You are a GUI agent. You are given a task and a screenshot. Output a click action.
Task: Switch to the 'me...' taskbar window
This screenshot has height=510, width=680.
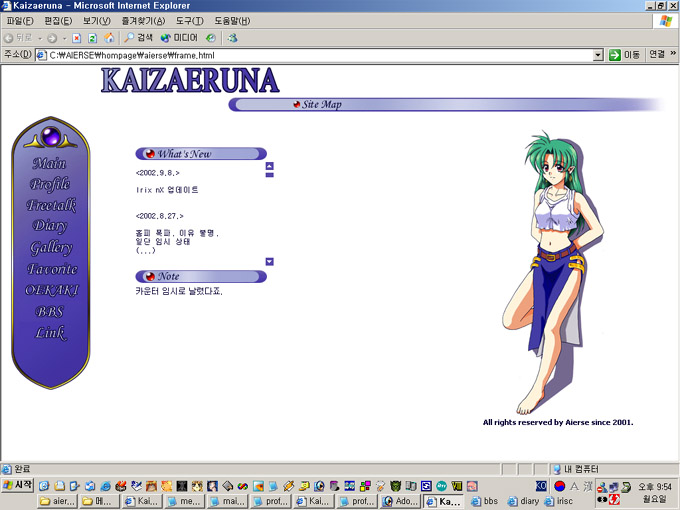click(185, 501)
